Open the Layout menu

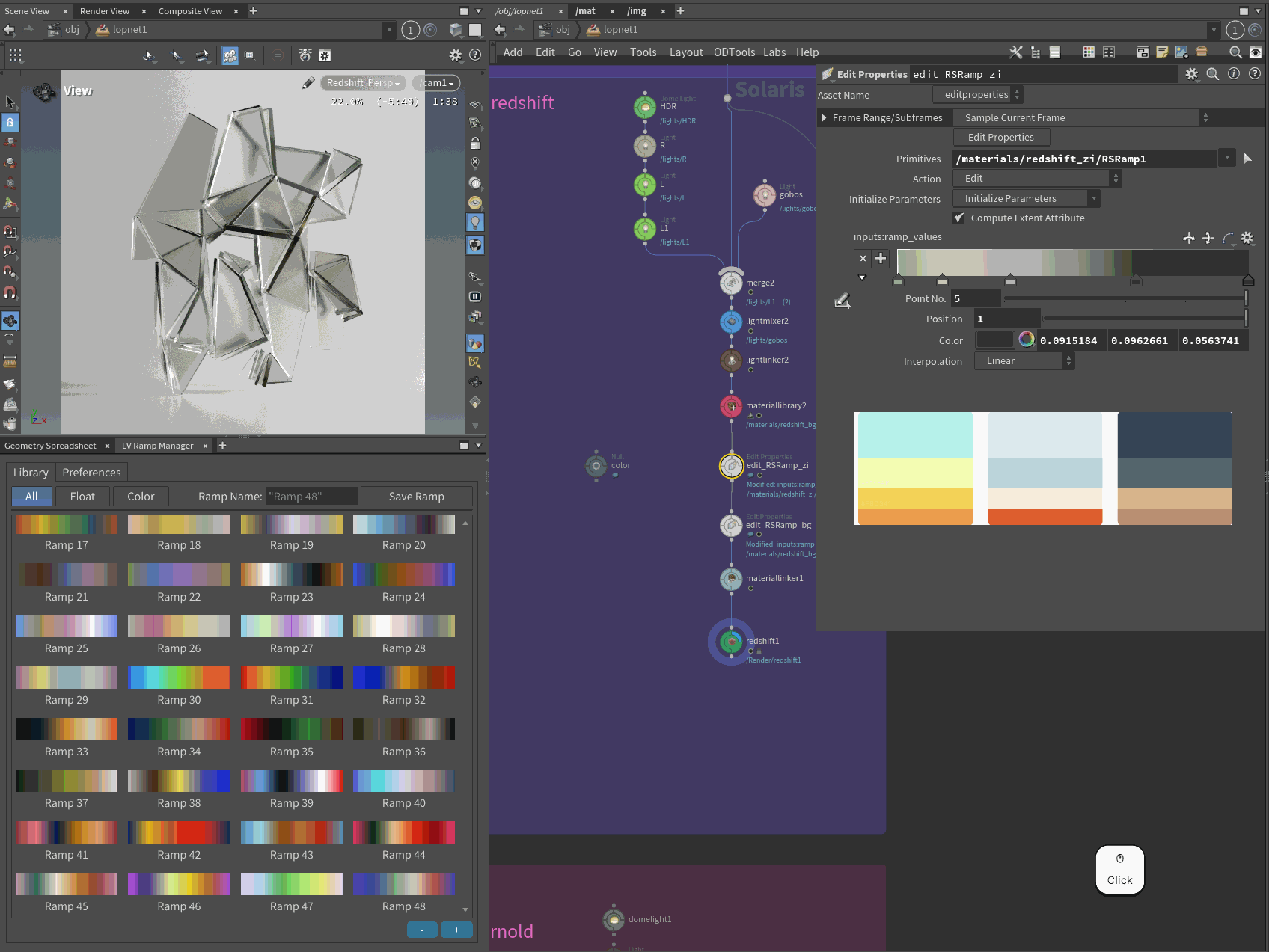686,52
